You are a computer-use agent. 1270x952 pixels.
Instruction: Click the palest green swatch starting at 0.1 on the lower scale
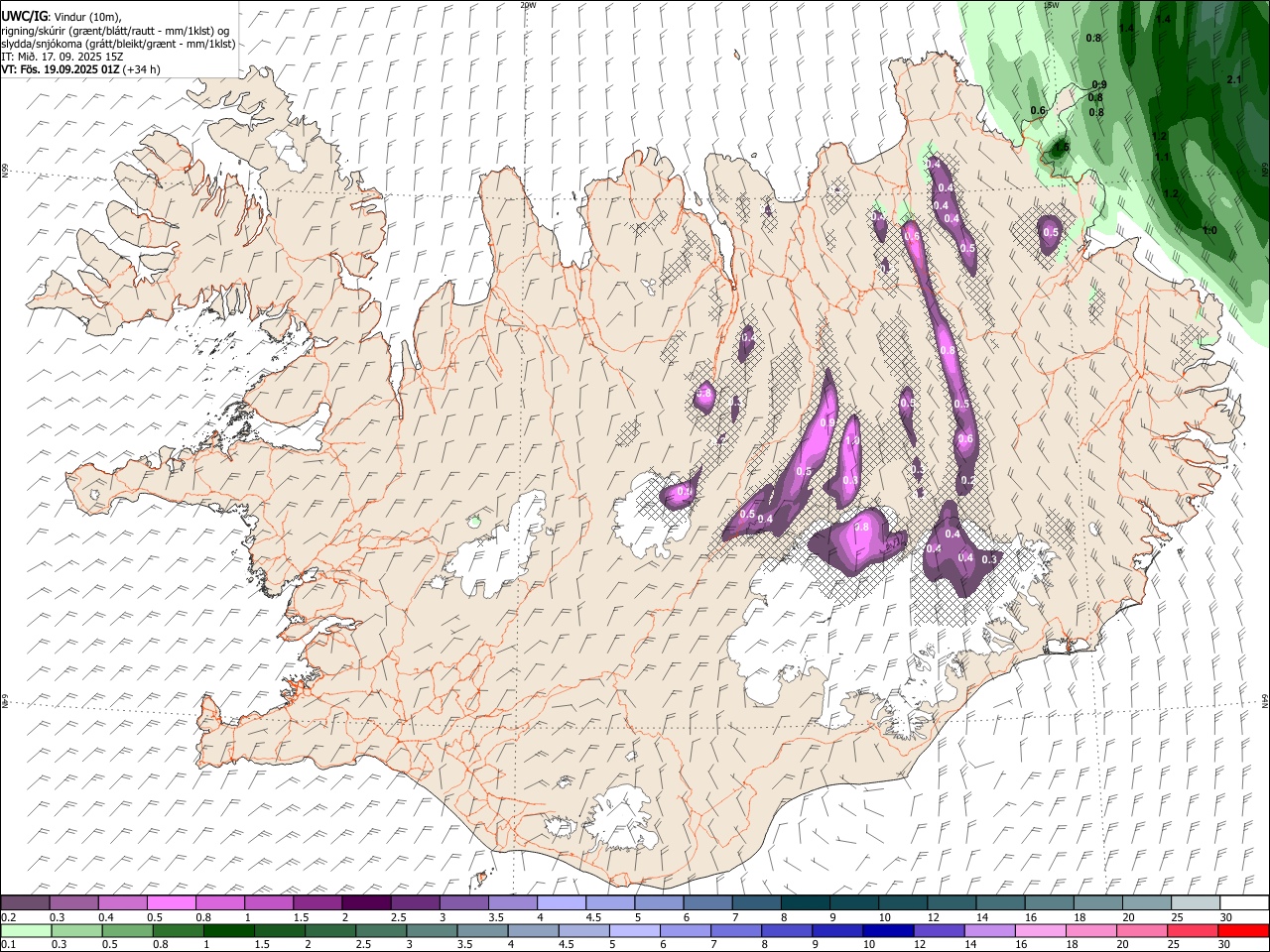pyautogui.click(x=26, y=930)
